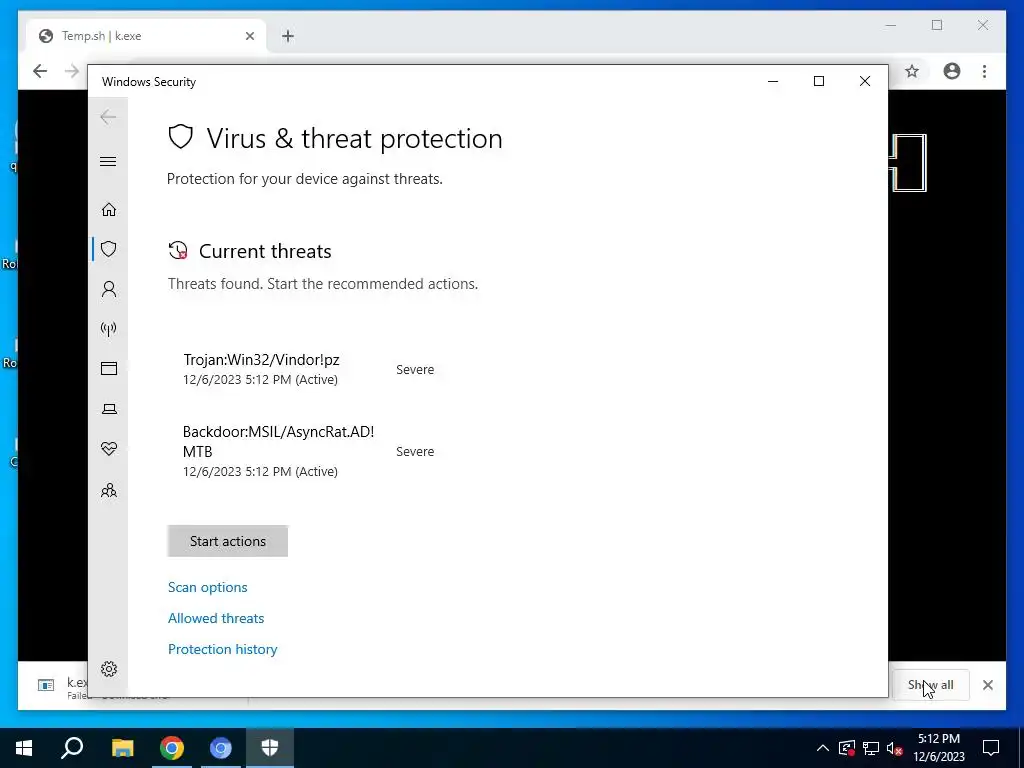
Task: Open Account protection person icon
Action: (x=108, y=289)
